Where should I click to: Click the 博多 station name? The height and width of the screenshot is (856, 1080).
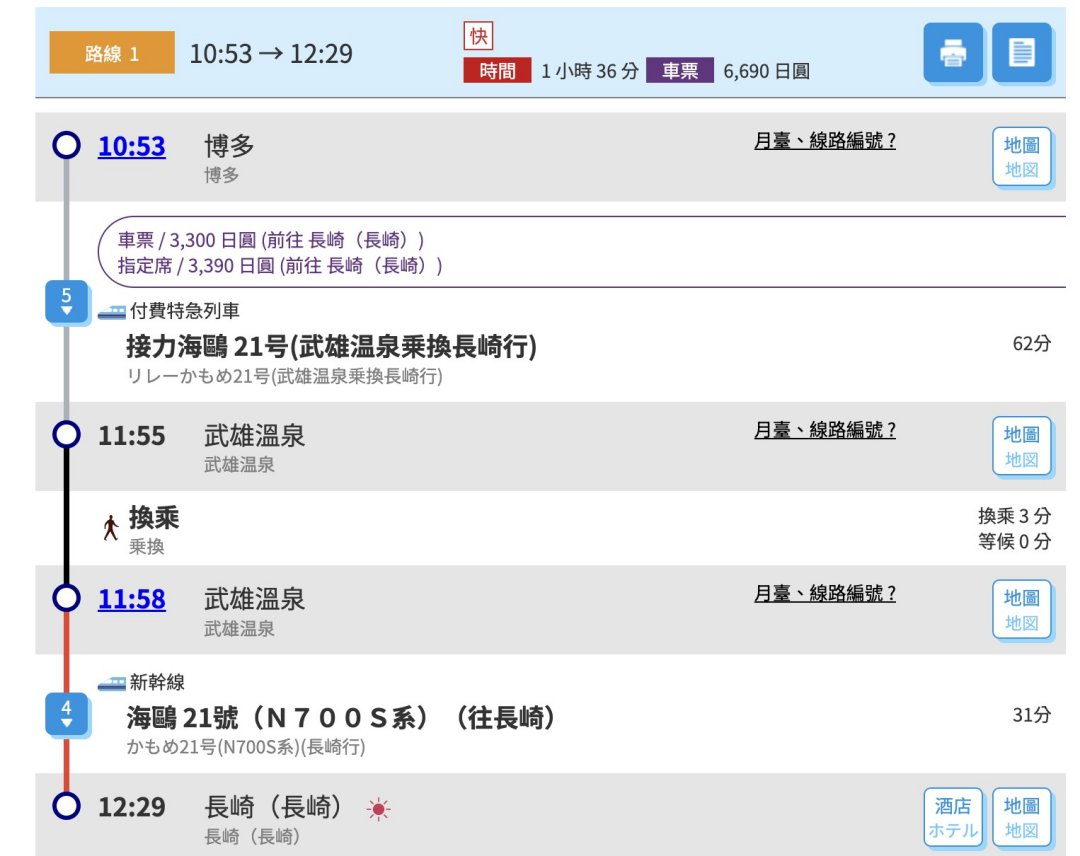pos(229,146)
